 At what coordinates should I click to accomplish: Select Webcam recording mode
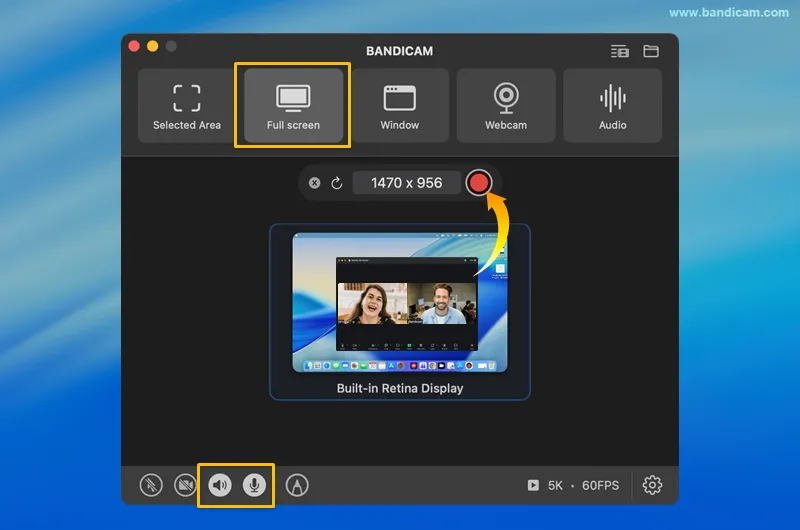tap(506, 106)
